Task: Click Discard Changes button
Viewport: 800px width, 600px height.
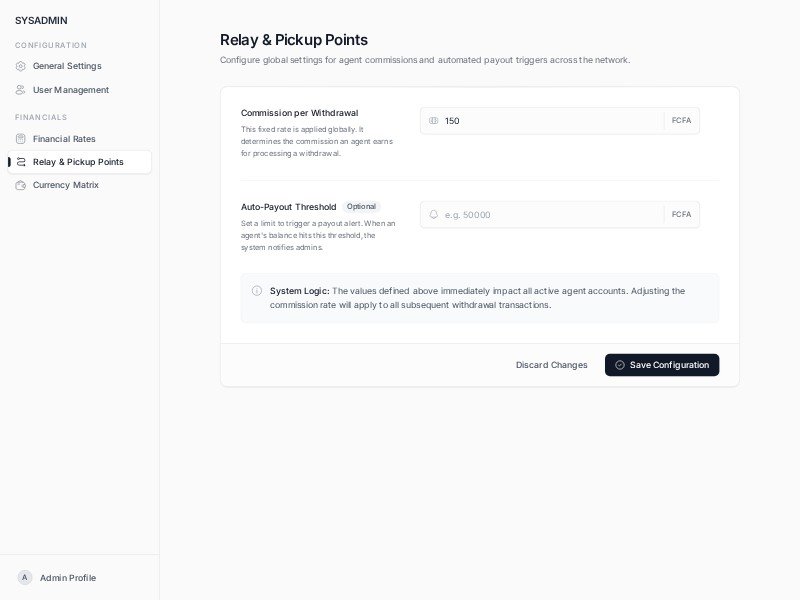Action: click(552, 365)
